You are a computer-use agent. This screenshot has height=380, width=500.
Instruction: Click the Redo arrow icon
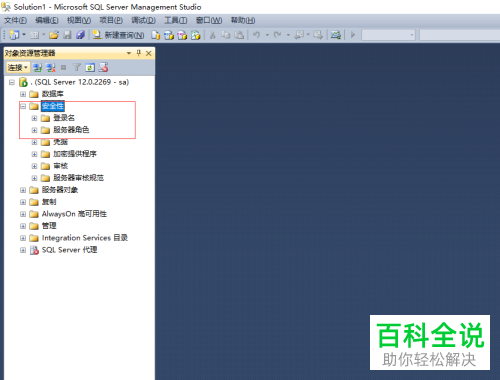click(x=277, y=35)
